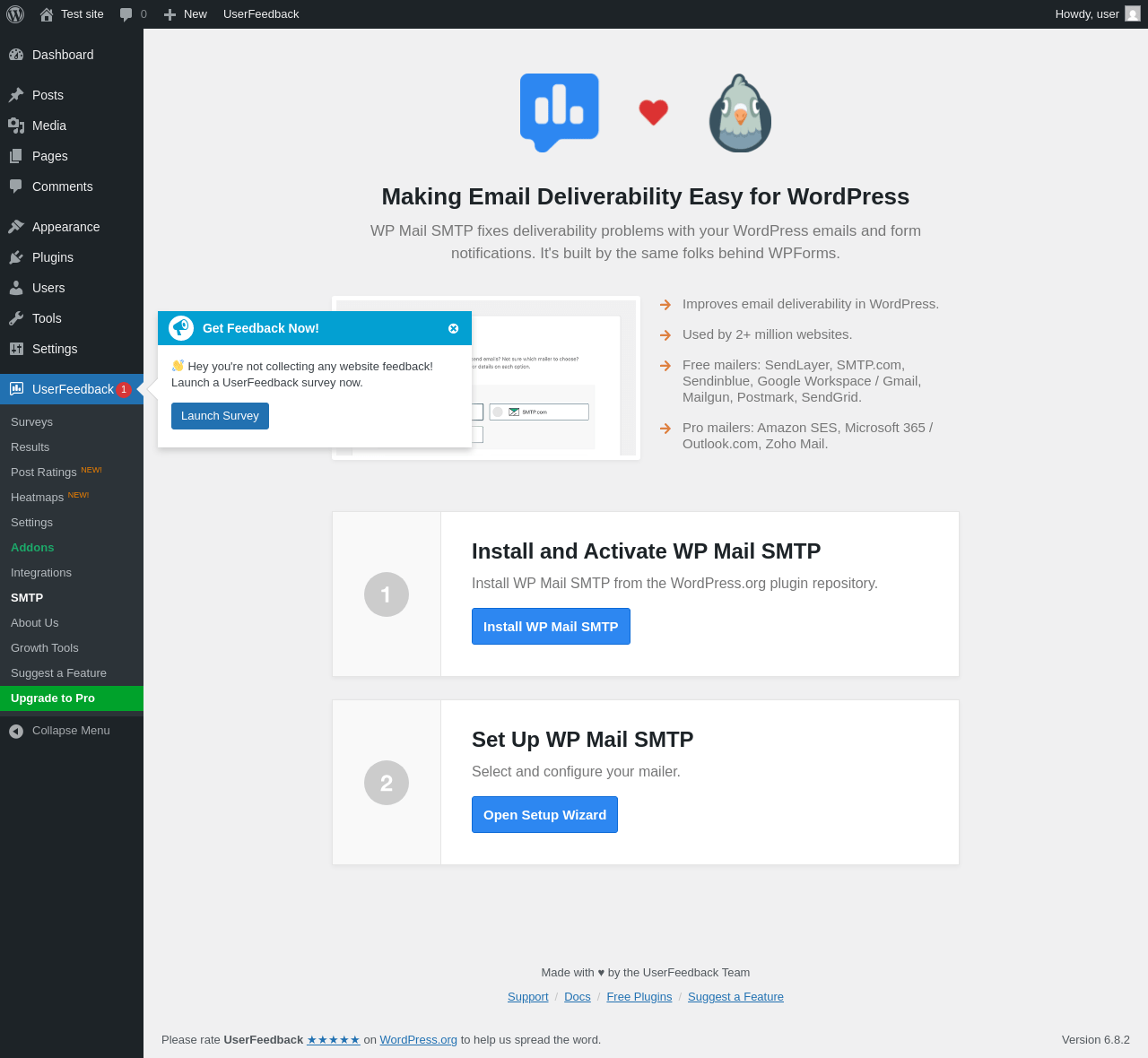
Task: Click the WP Mail SMTP pigeon mascot
Action: pos(740,113)
